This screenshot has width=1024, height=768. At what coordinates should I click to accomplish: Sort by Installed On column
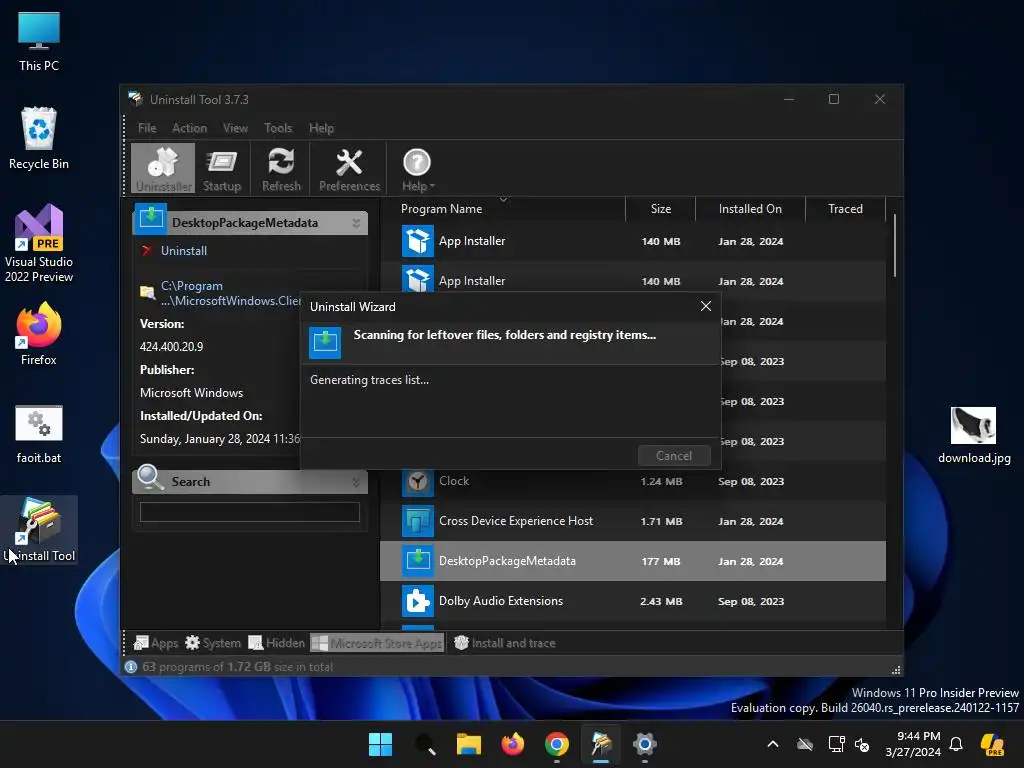[750, 209]
